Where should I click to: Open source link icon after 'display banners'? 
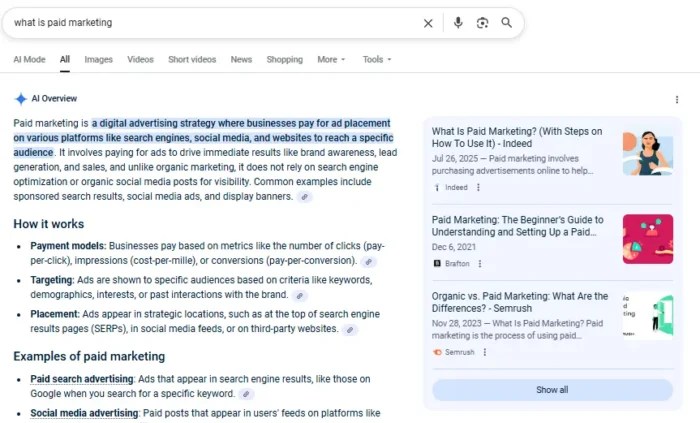click(x=304, y=197)
